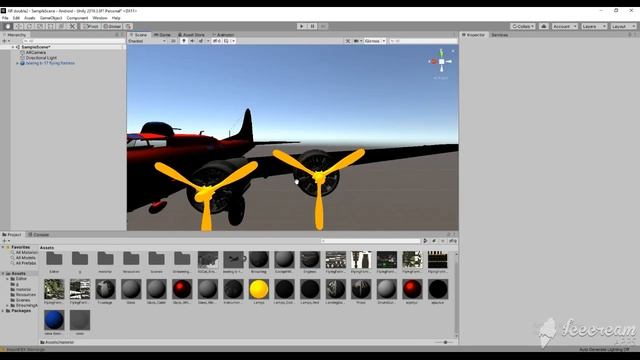Toggle scene audio speaker icon

click(x=192, y=41)
